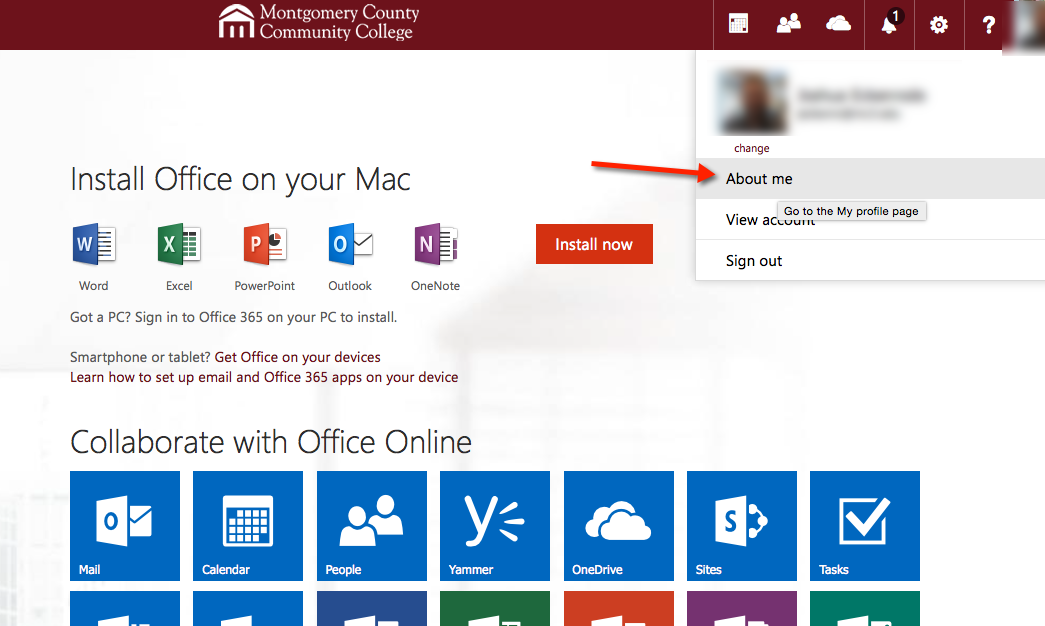Open the Learn how to set up email link
This screenshot has height=626, width=1045.
click(x=264, y=377)
